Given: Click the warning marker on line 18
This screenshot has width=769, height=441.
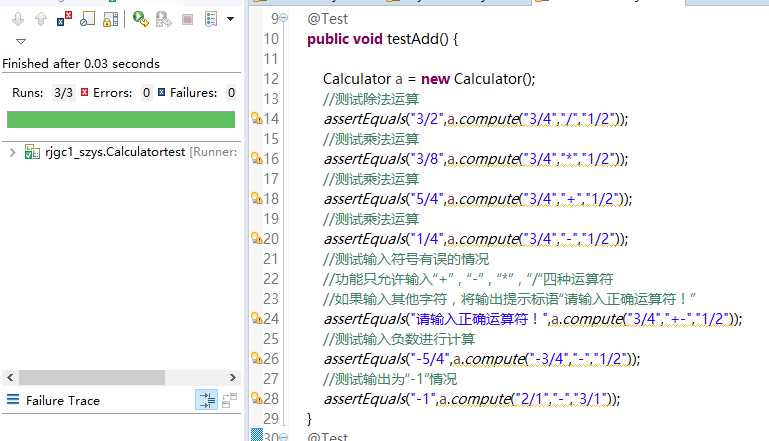Looking at the screenshot, I should tap(256, 198).
